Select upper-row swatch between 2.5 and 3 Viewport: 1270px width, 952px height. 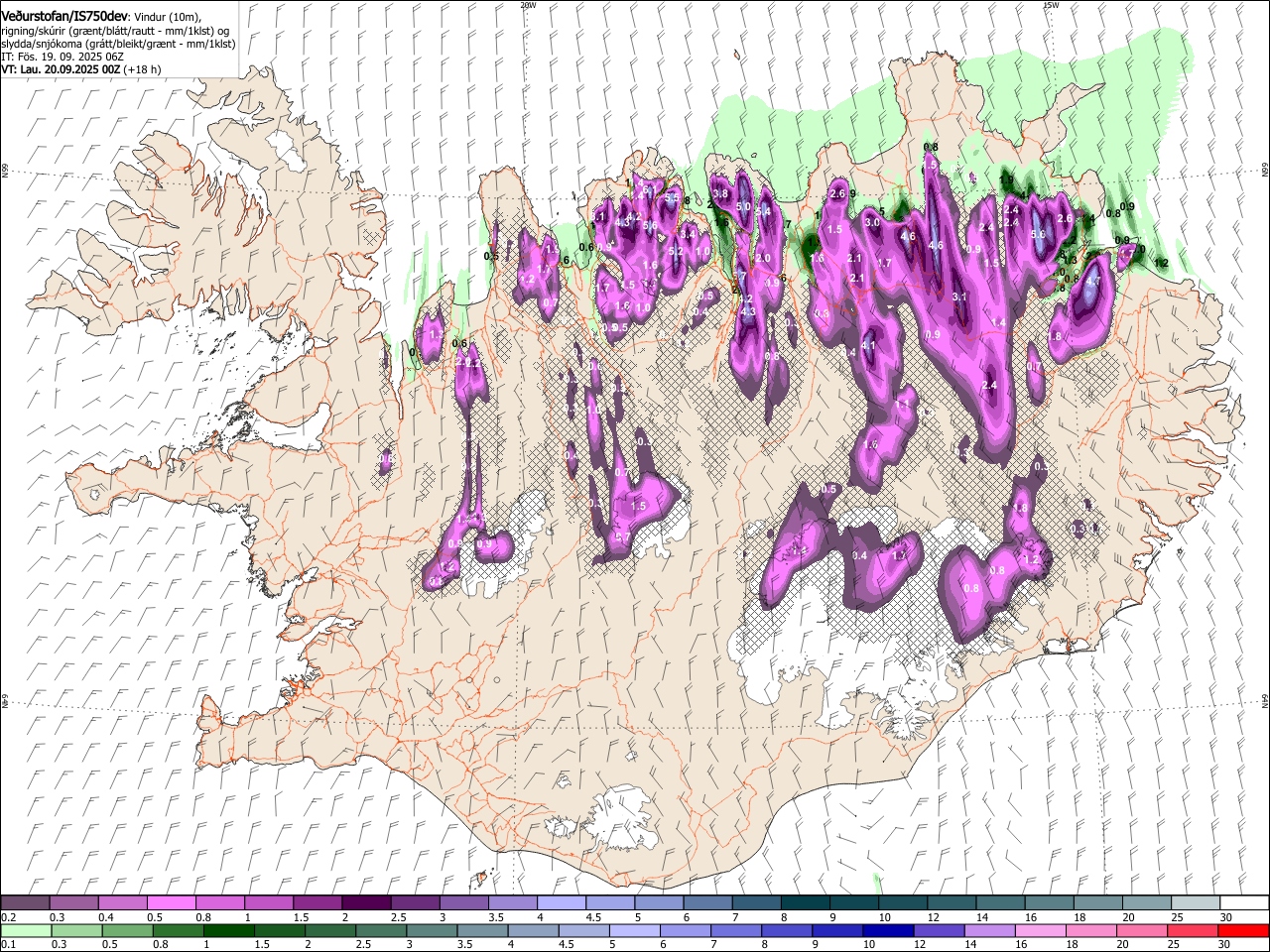(415, 903)
